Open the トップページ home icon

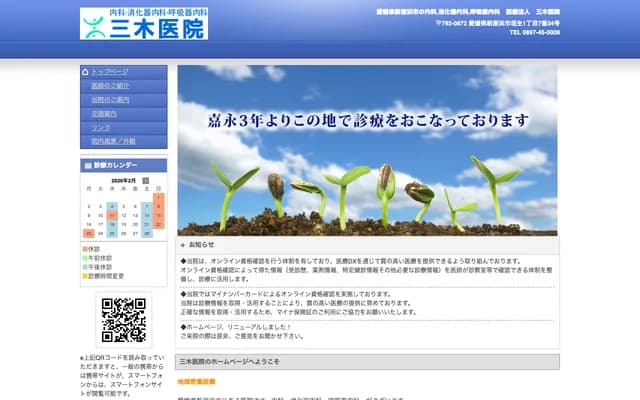click(x=85, y=72)
